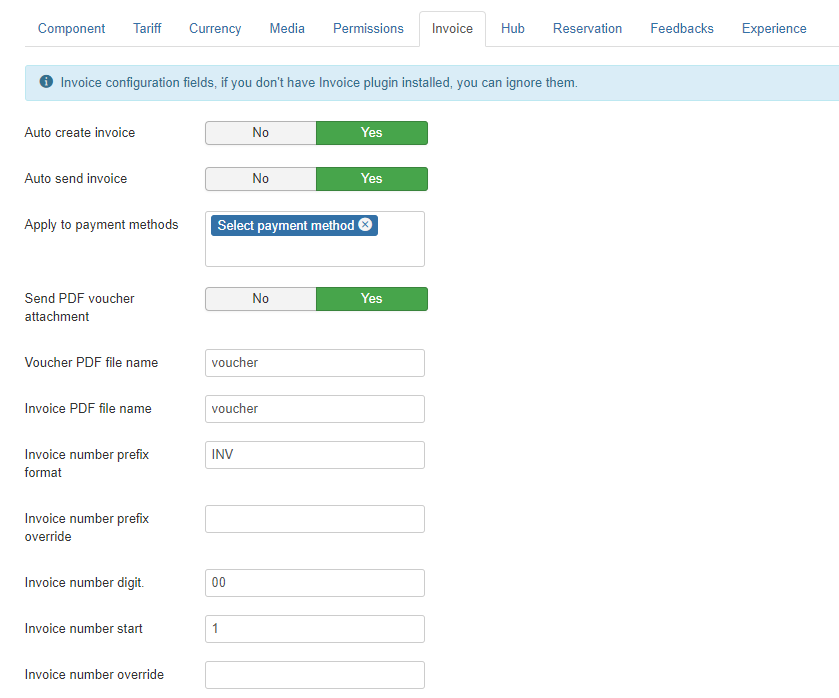Remove the Select payment method tag

(365, 225)
